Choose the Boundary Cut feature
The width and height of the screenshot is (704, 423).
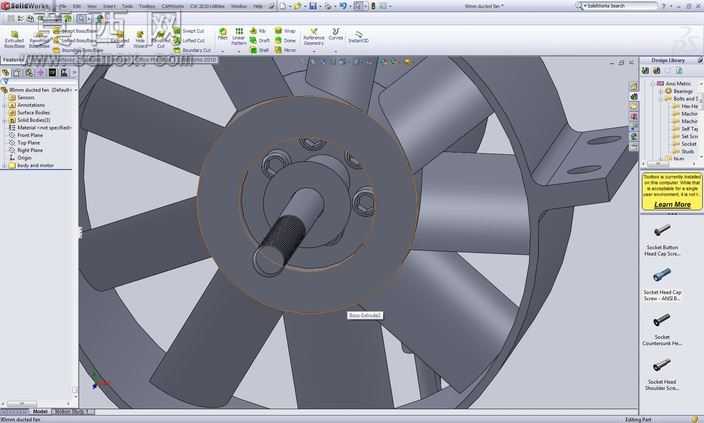(192, 50)
